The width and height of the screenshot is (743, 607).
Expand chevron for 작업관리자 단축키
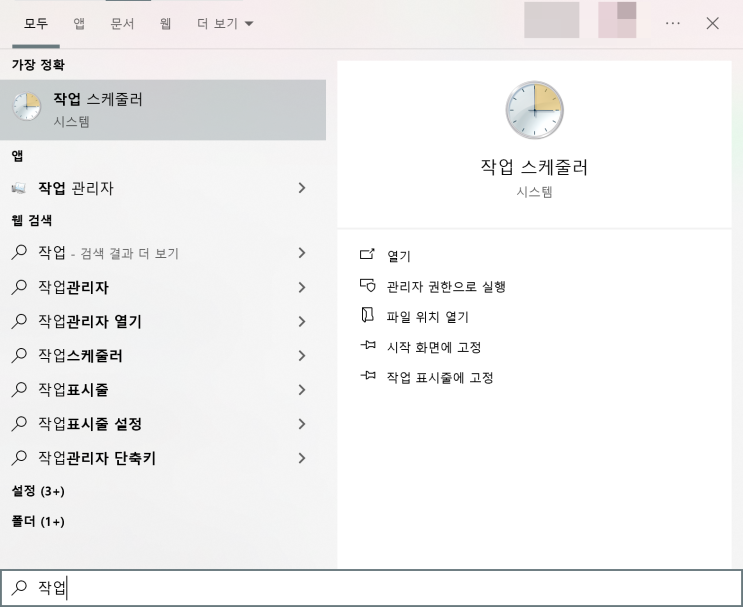pyautogui.click(x=302, y=458)
